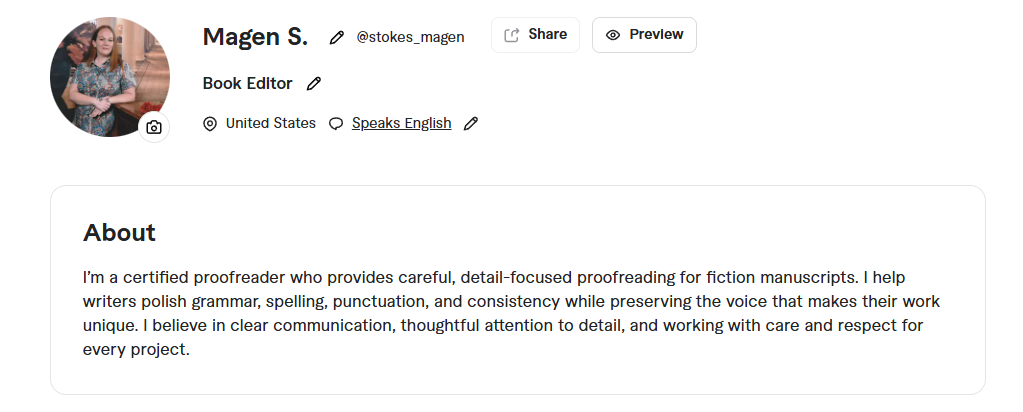Screen dimensions: 1023x412
Task: Click edit pencil beside Magen S. name
Action: (337, 37)
